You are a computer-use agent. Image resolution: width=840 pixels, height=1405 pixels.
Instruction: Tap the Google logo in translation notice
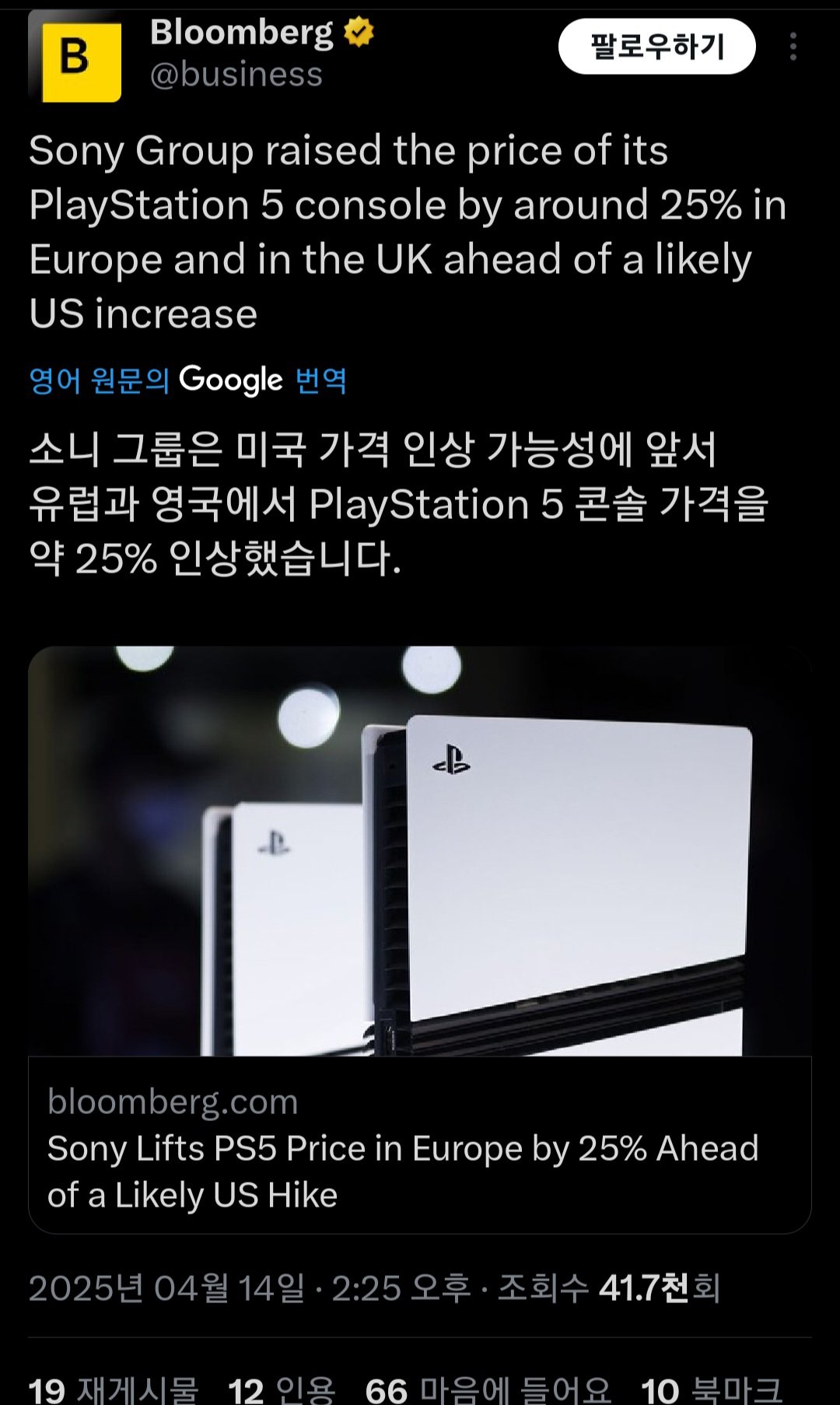231,380
